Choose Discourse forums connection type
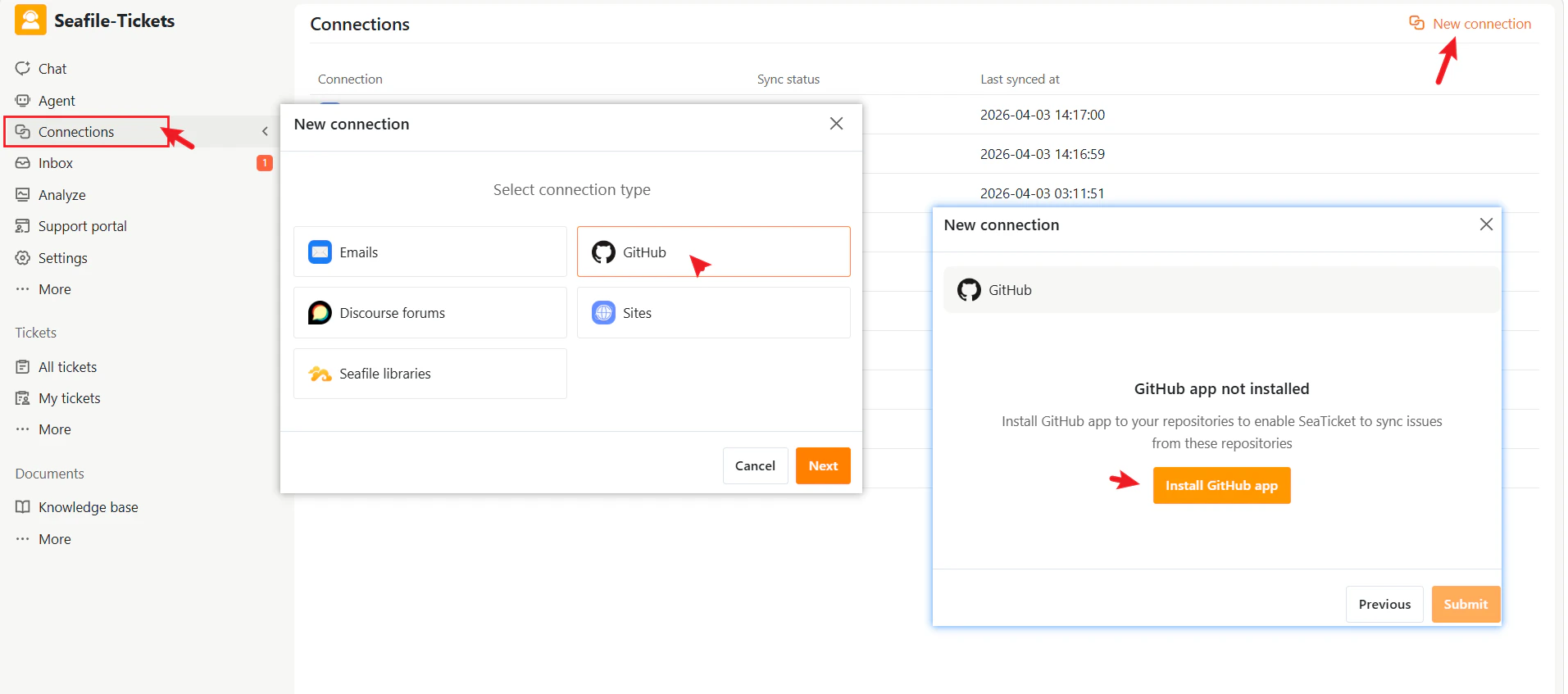 click(430, 312)
